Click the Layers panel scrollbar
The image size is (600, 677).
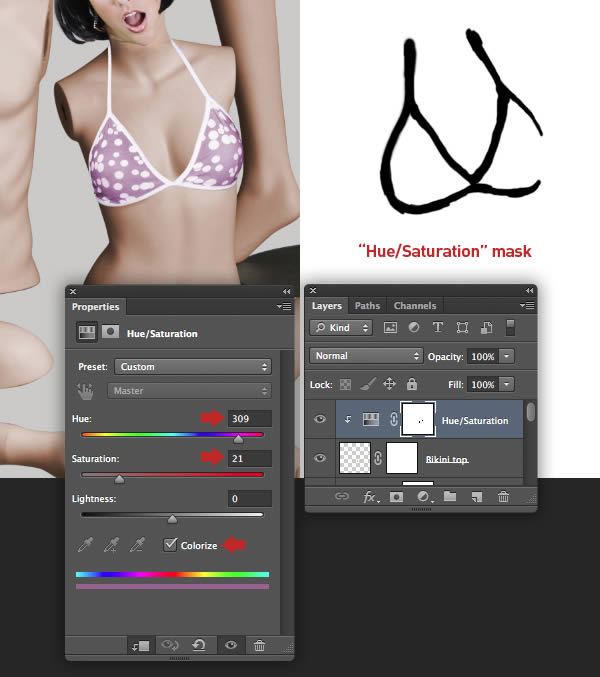531,411
